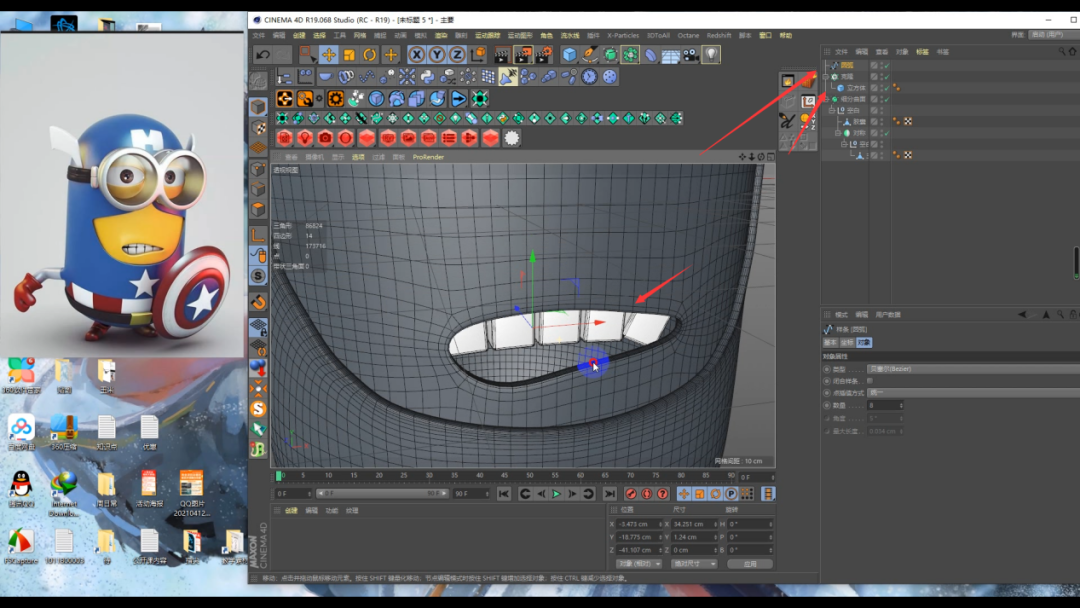Collapse the first 空白 null tree node

click(x=832, y=110)
